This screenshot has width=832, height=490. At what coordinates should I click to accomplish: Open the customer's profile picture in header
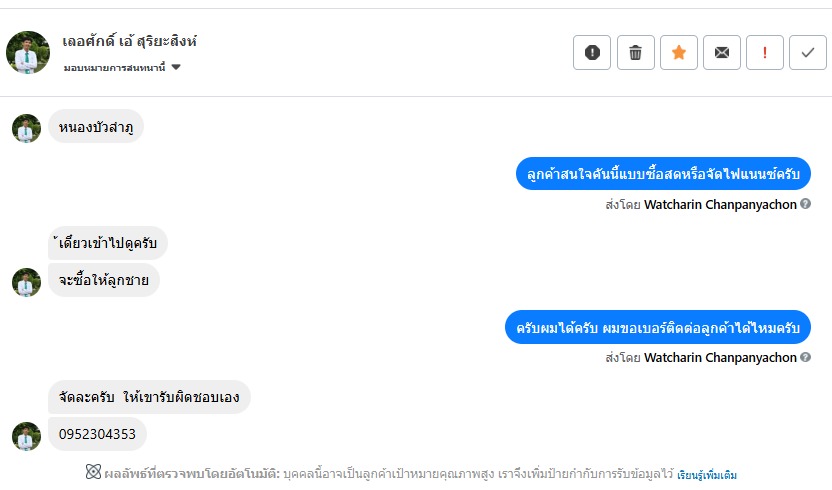[x=28, y=52]
